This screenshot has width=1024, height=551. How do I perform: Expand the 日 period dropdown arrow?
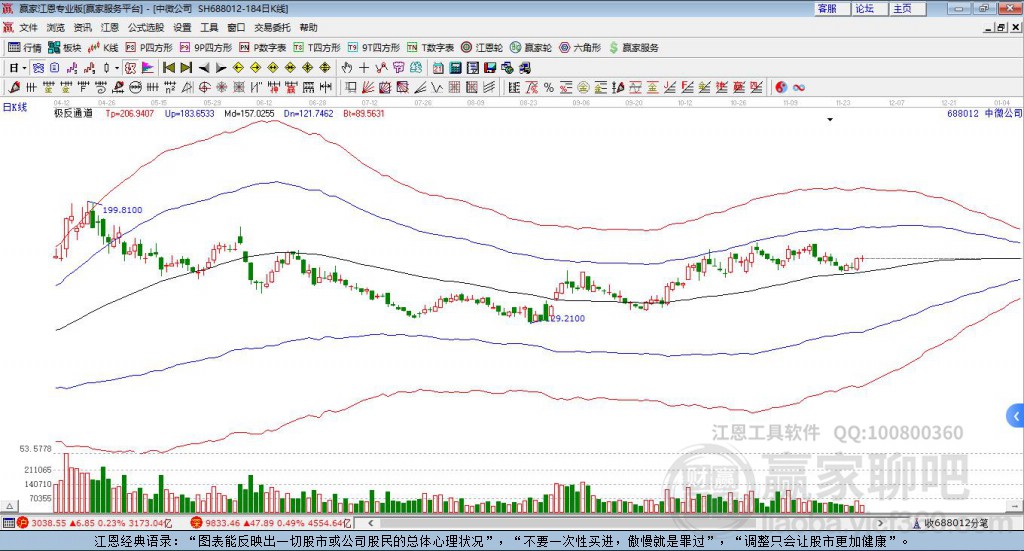(24, 68)
